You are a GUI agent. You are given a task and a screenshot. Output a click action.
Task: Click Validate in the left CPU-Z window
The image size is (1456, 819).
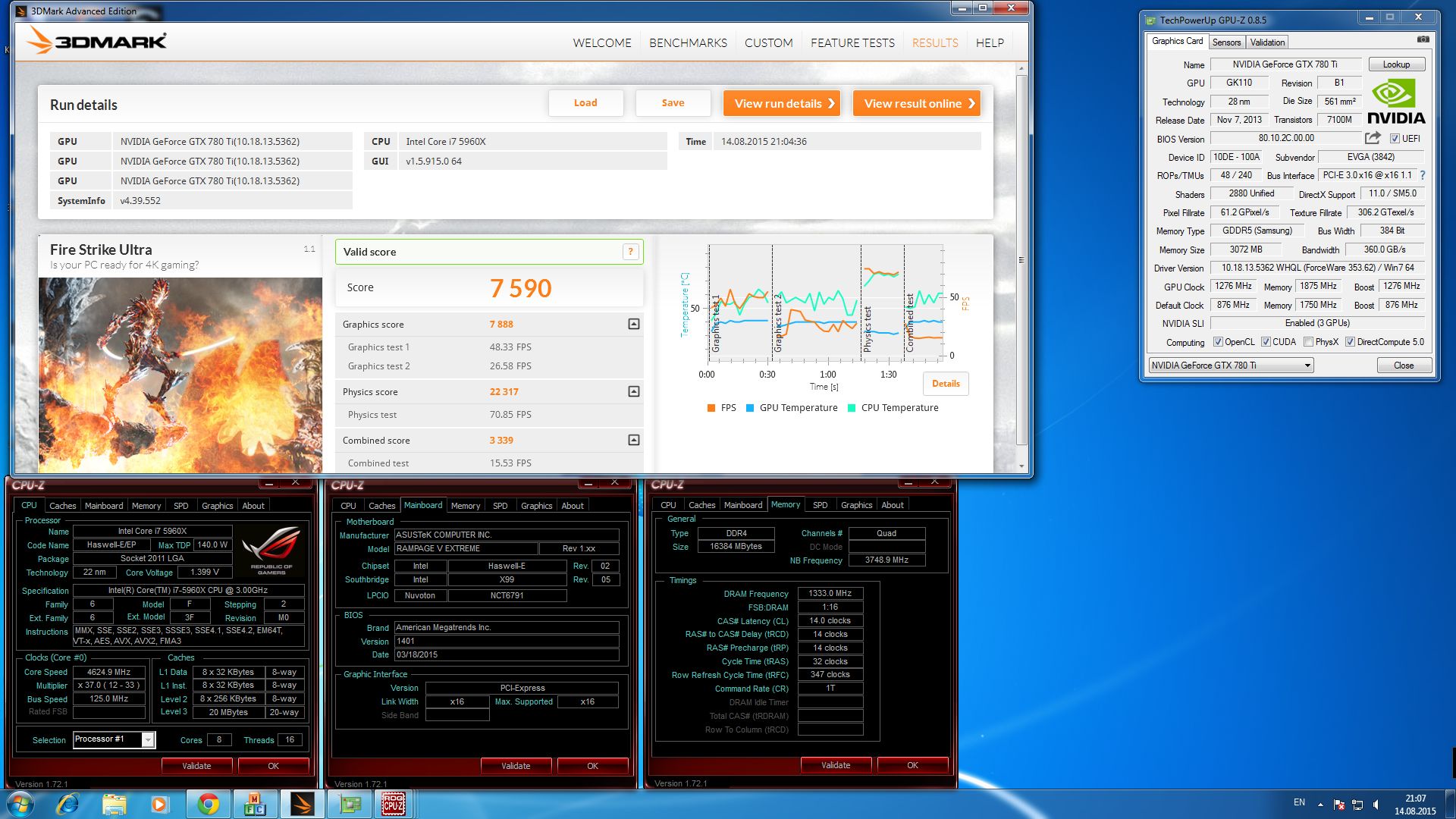(196, 766)
